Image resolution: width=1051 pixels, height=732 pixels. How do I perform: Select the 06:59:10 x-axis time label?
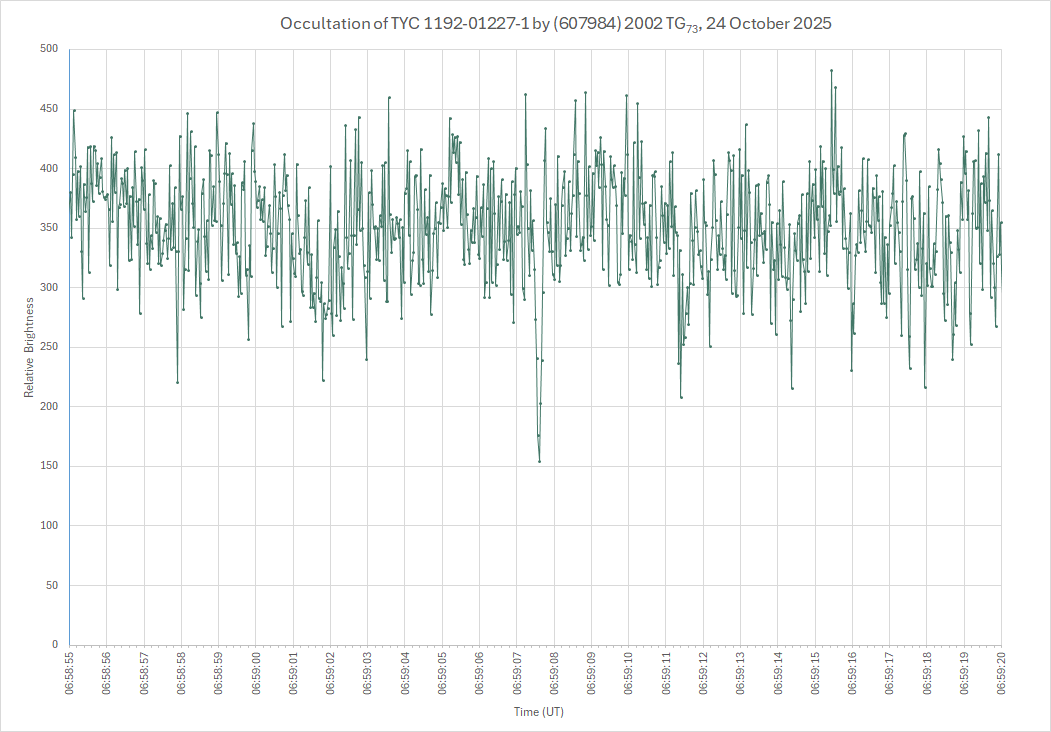[629, 674]
